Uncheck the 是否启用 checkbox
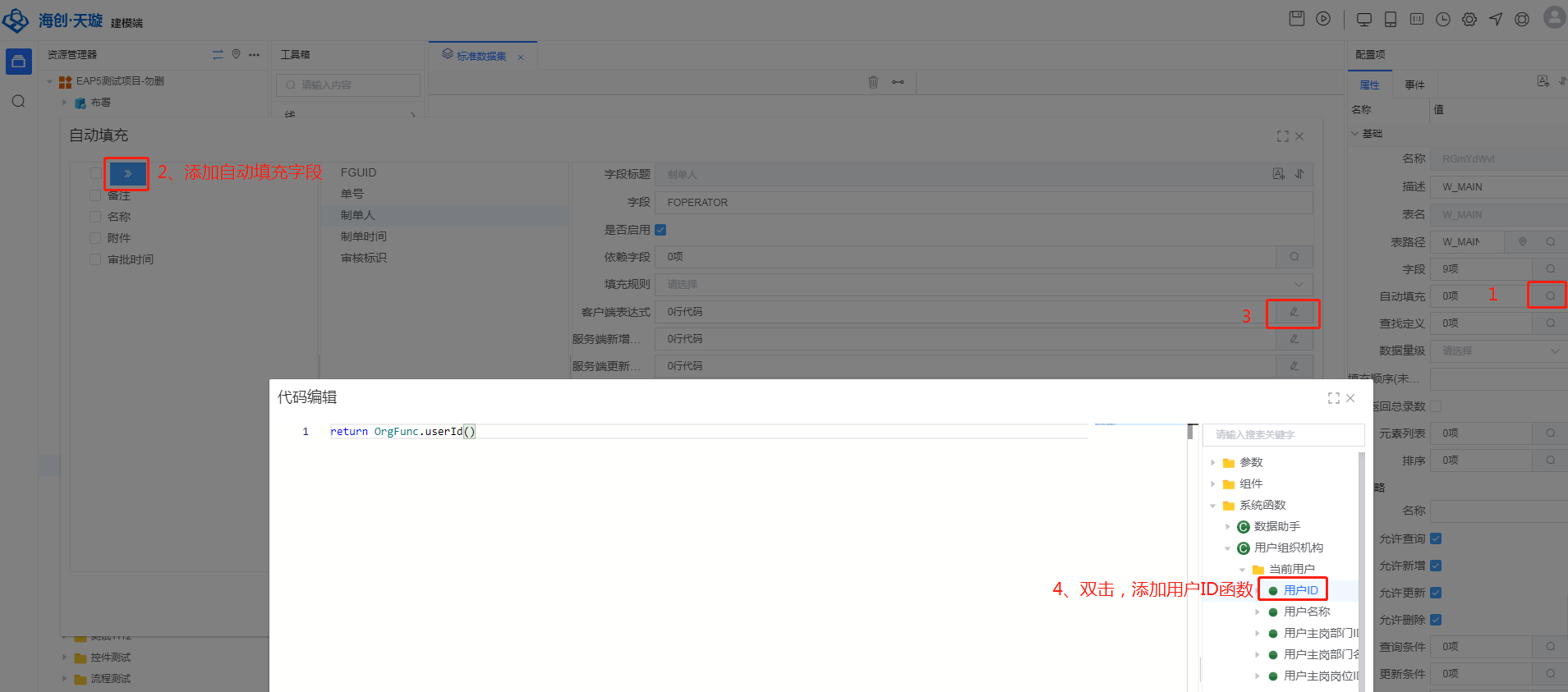Screen dimensions: 1568x692 tap(660, 230)
